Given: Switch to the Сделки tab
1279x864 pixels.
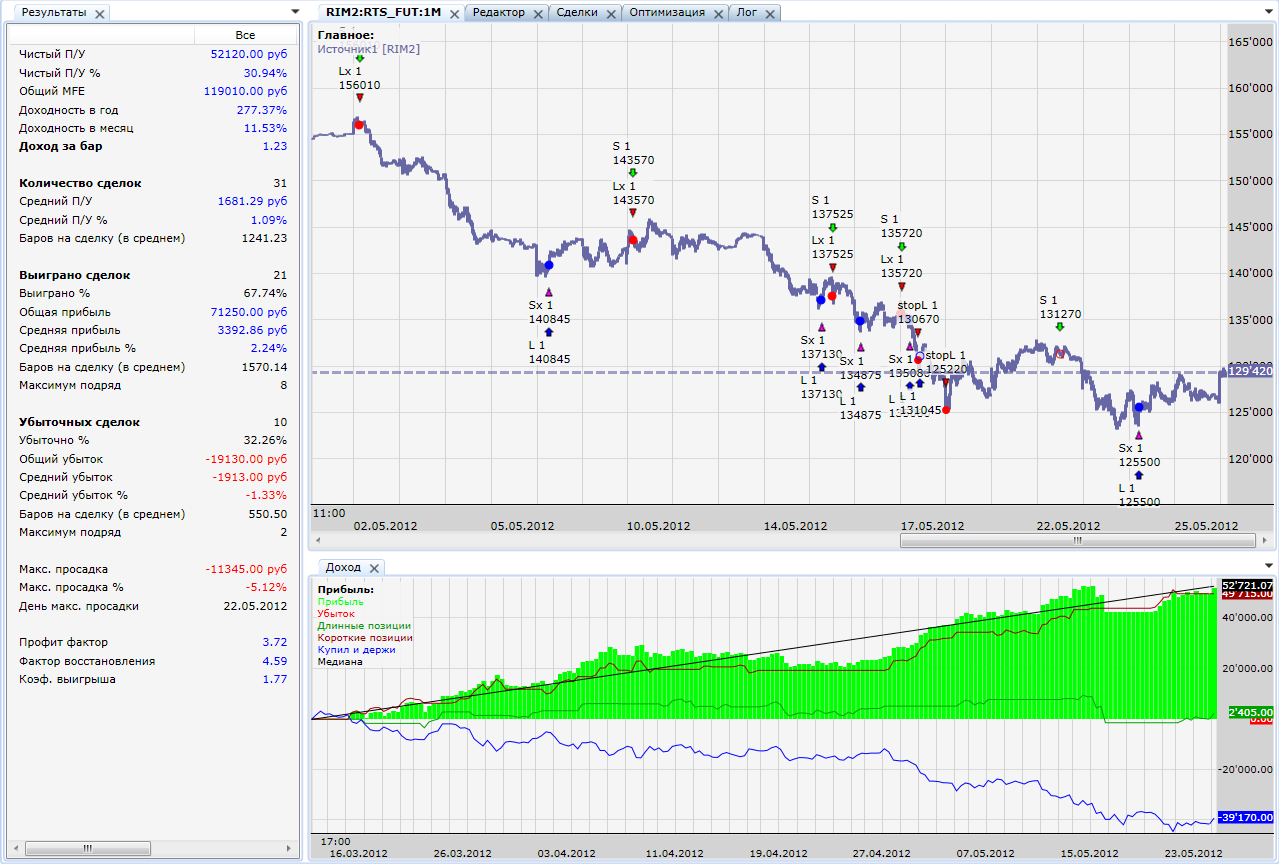Looking at the screenshot, I should click(x=576, y=13).
